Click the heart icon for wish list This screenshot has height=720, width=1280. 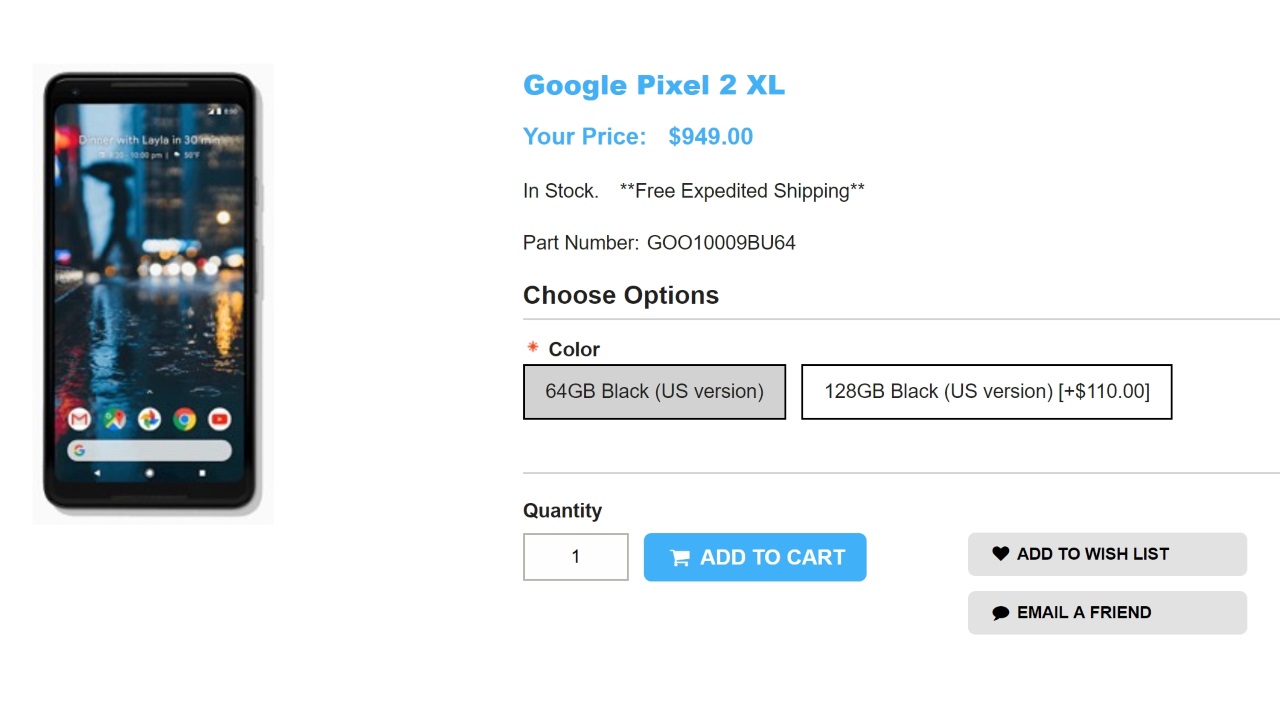[x=1000, y=554]
